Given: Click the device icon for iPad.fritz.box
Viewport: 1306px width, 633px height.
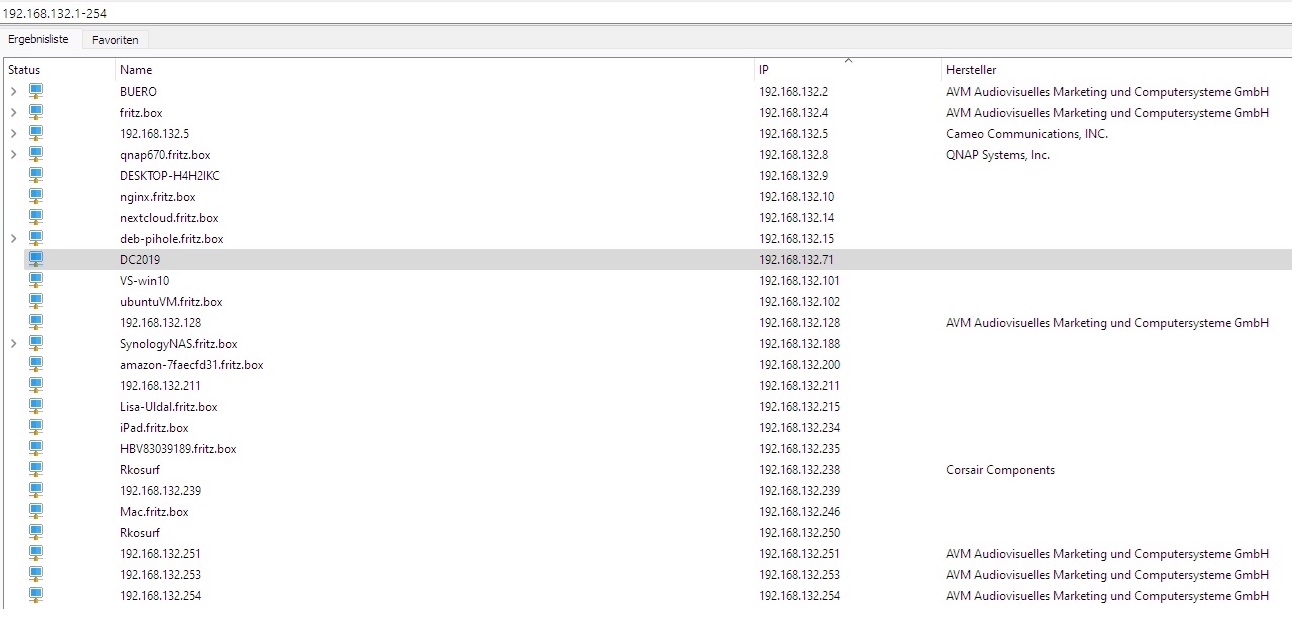Looking at the screenshot, I should click(36, 427).
